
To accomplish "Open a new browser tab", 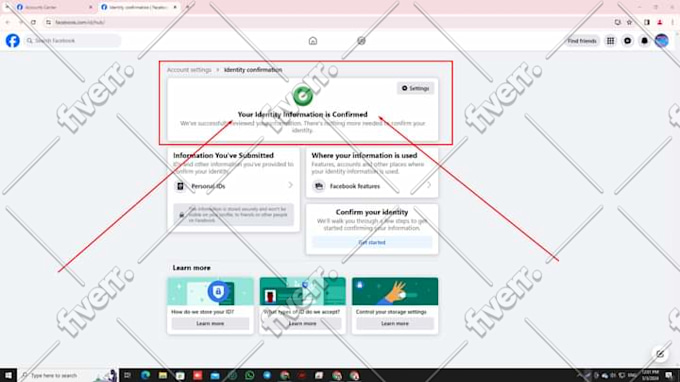I will pos(188,7).
